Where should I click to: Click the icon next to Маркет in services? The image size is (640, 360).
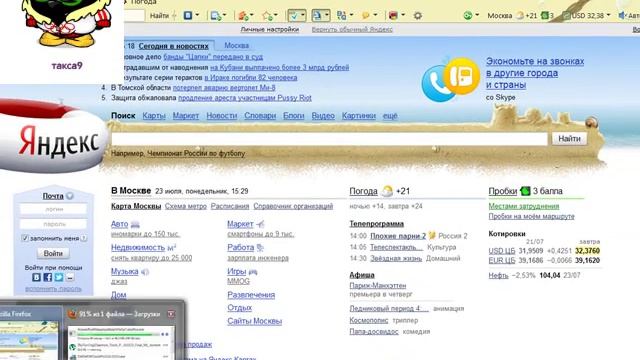click(x=260, y=224)
